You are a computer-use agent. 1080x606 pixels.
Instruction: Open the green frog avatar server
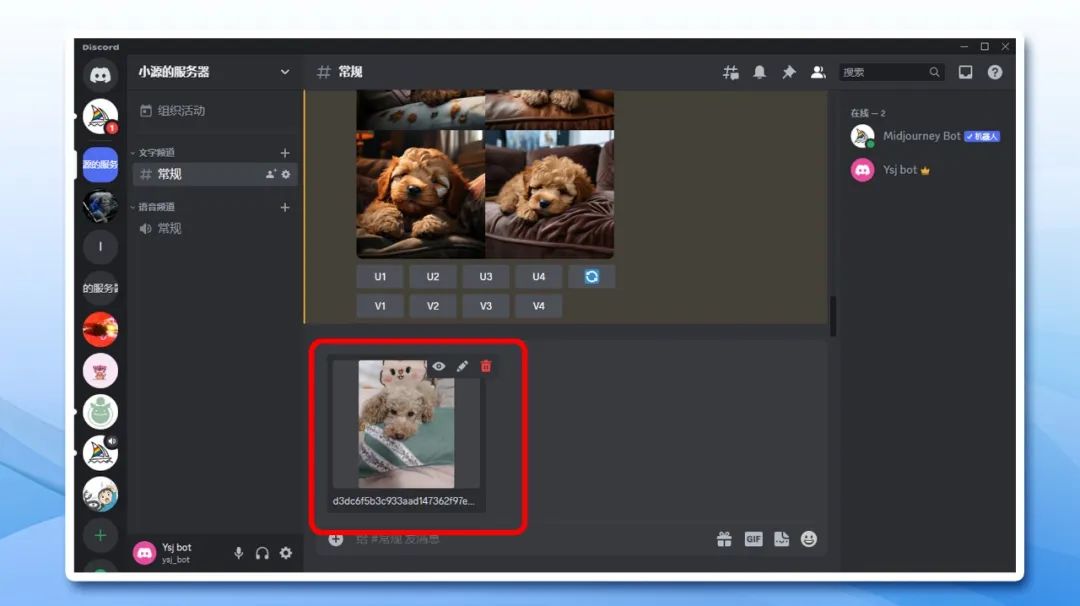tap(101, 412)
